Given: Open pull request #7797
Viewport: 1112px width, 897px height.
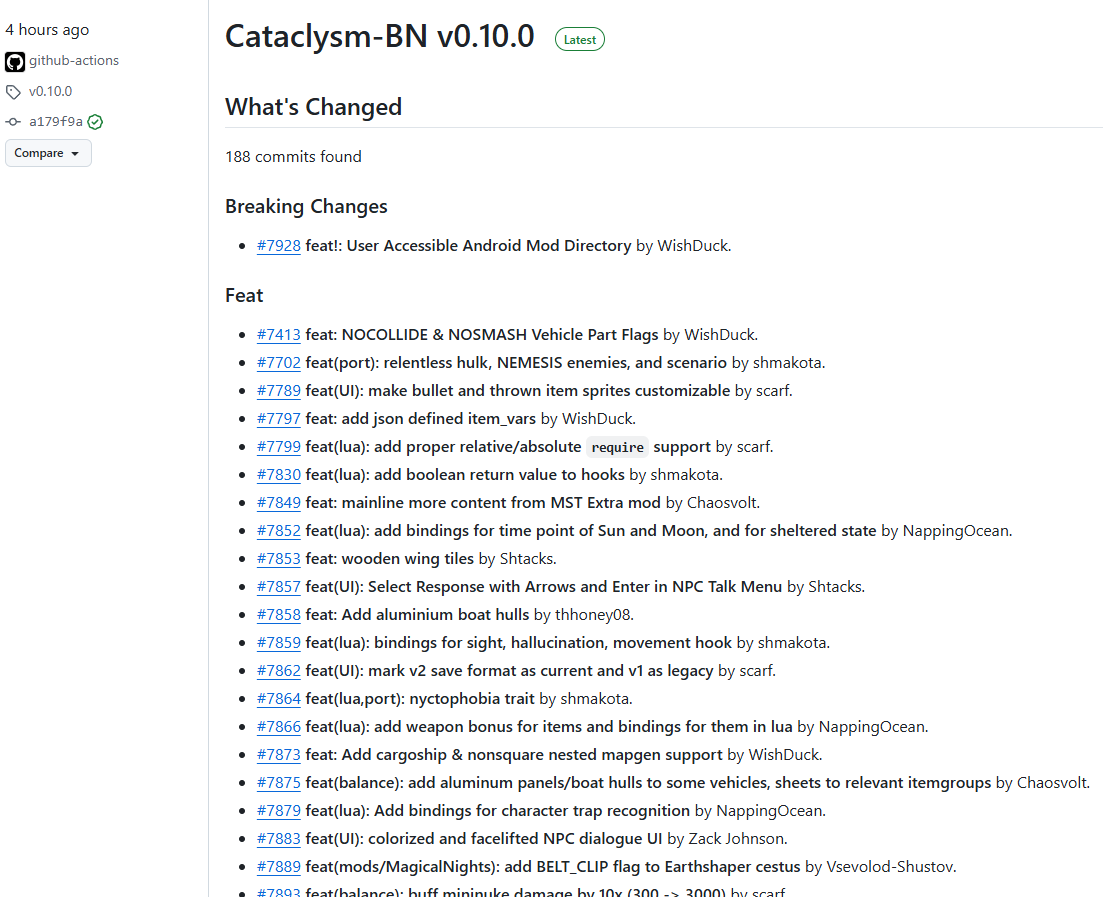Looking at the screenshot, I should coord(279,419).
